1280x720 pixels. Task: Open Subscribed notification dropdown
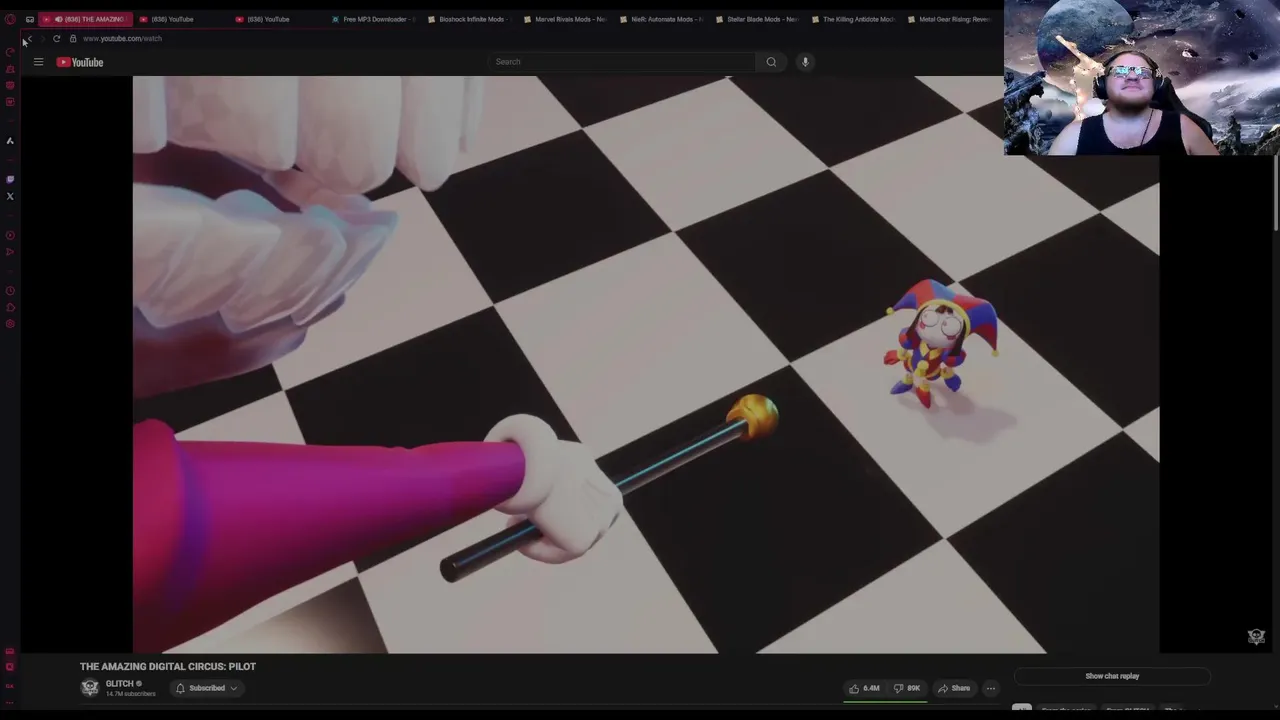207,688
